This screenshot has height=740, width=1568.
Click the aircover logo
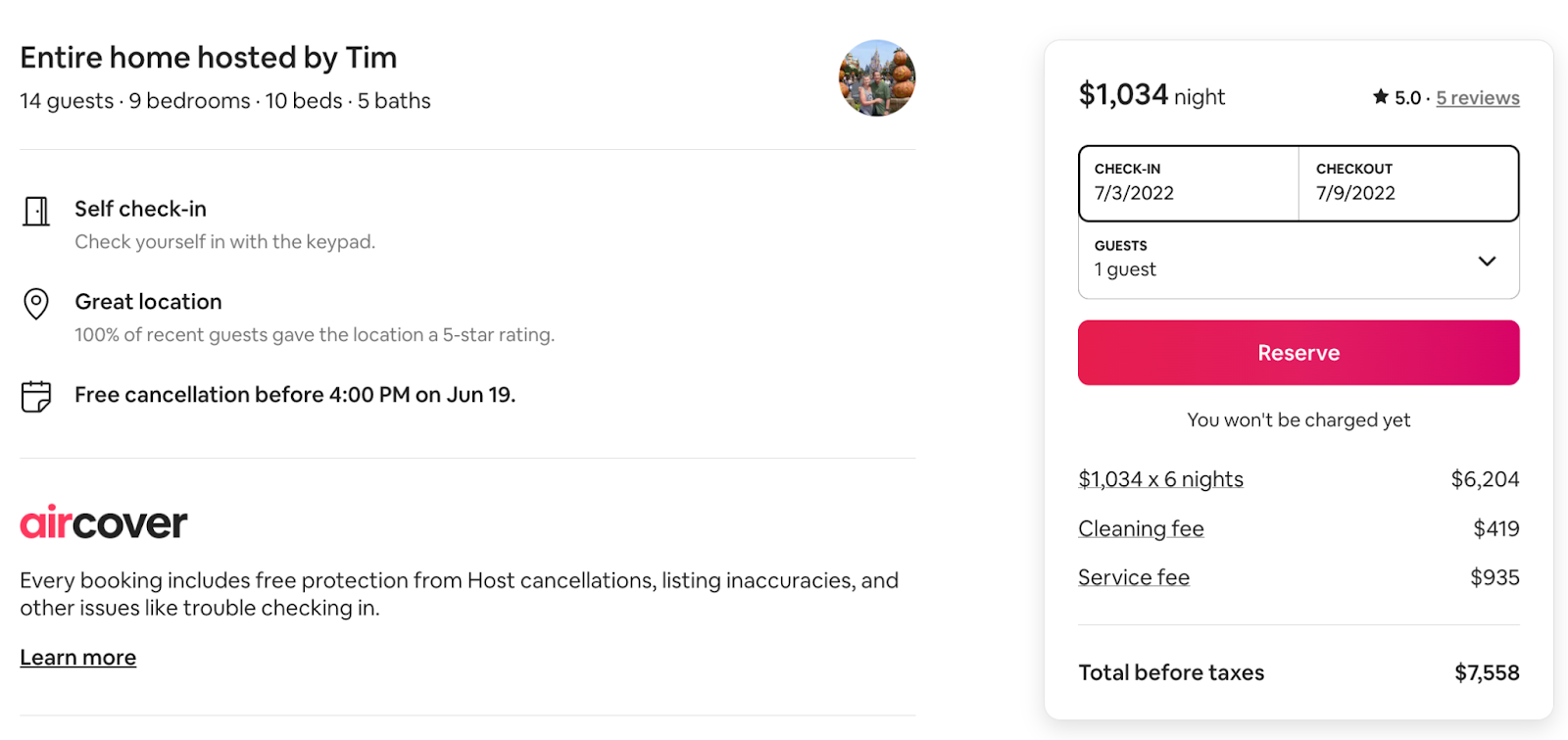(104, 523)
